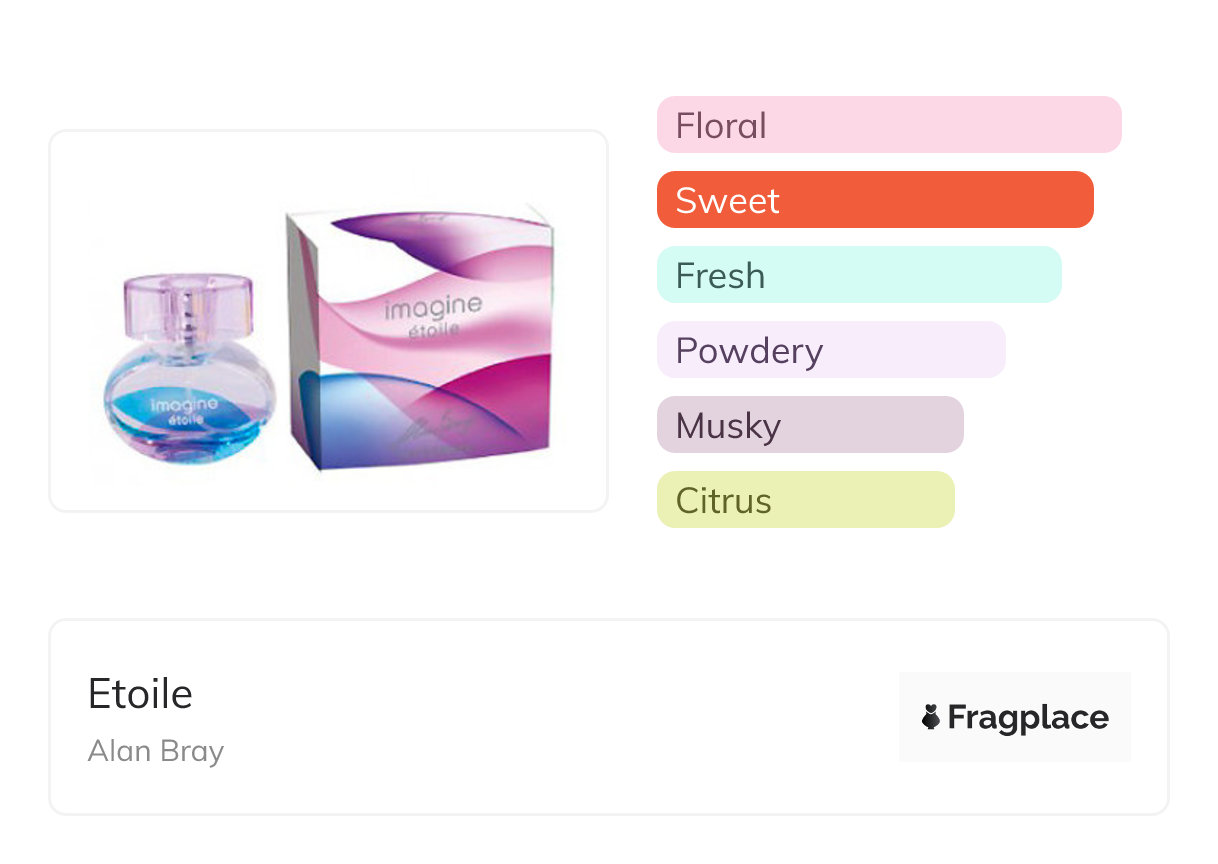This screenshot has width=1218, height=864.
Task: Click the 'imagine étoile' text on the box
Action: pyautogui.click(x=434, y=315)
